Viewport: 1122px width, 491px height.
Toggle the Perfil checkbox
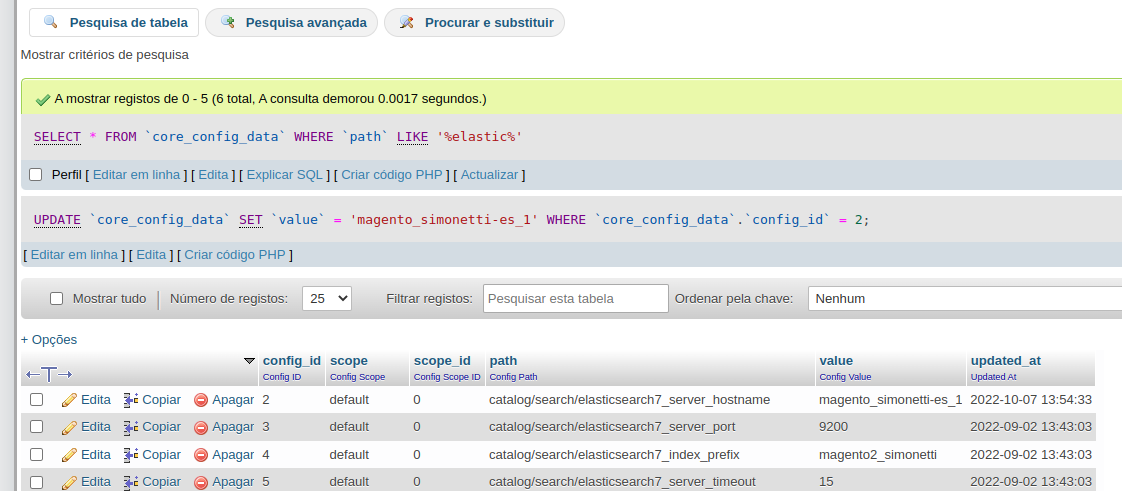point(36,175)
